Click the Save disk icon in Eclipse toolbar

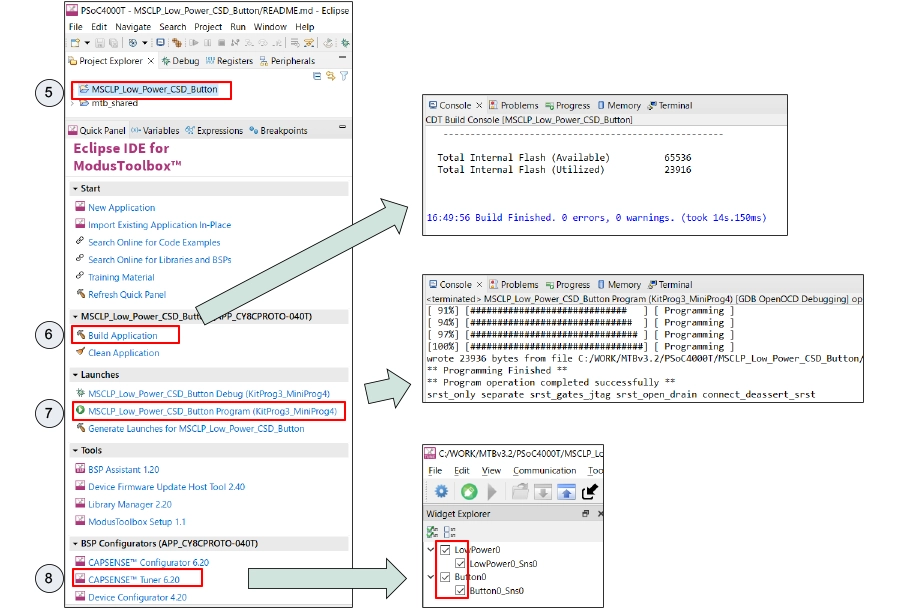click(100, 43)
